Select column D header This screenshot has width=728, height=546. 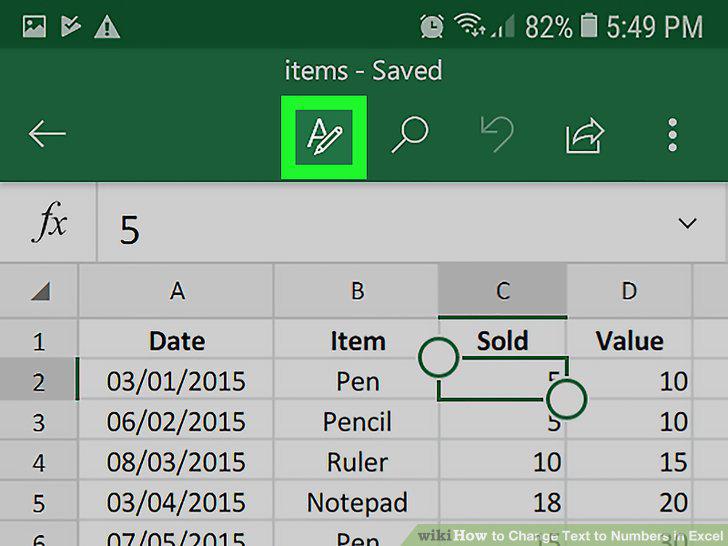coord(629,291)
